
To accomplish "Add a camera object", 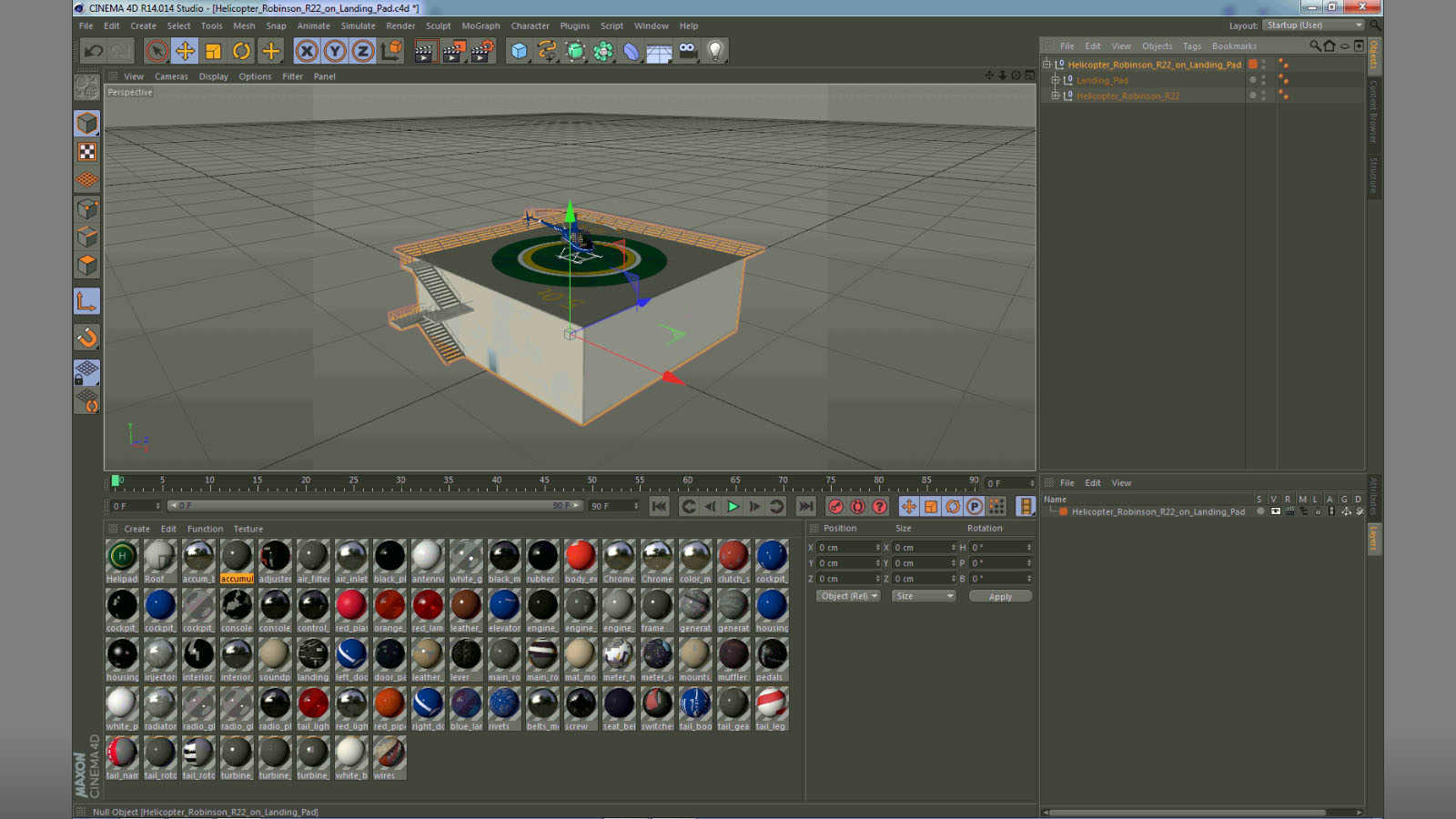I will (688, 51).
